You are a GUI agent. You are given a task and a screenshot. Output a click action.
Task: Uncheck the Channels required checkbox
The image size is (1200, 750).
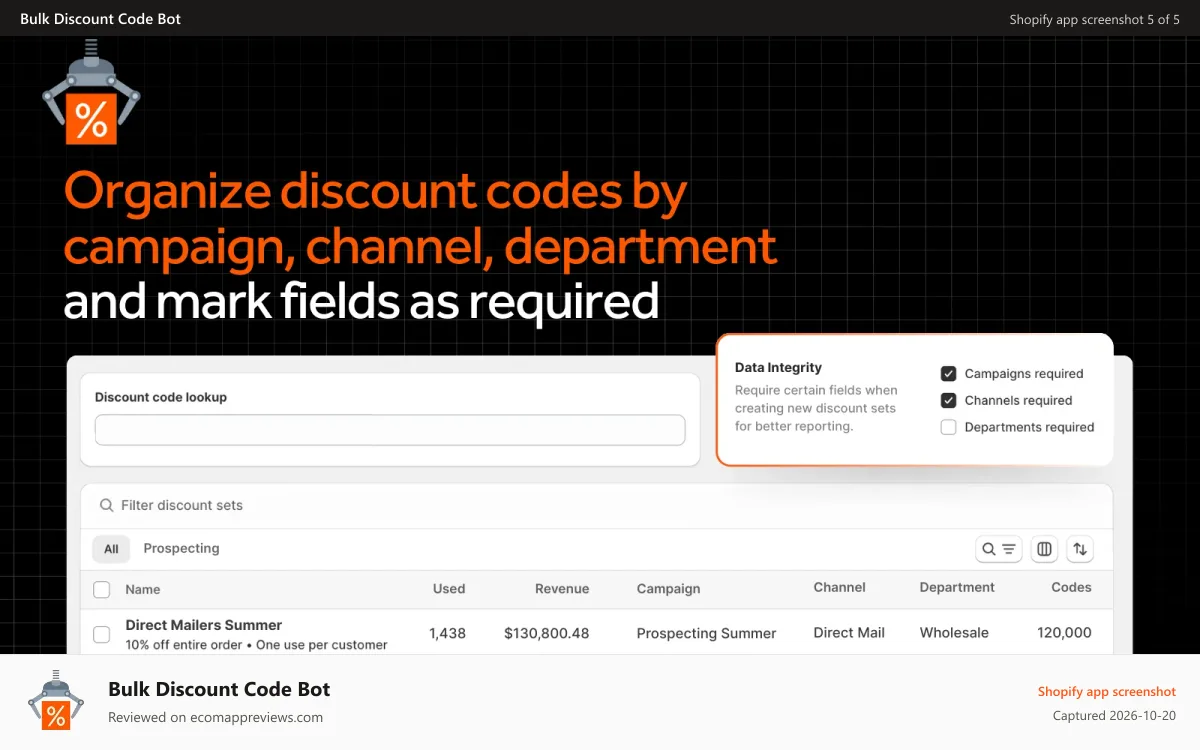pyautogui.click(x=948, y=401)
